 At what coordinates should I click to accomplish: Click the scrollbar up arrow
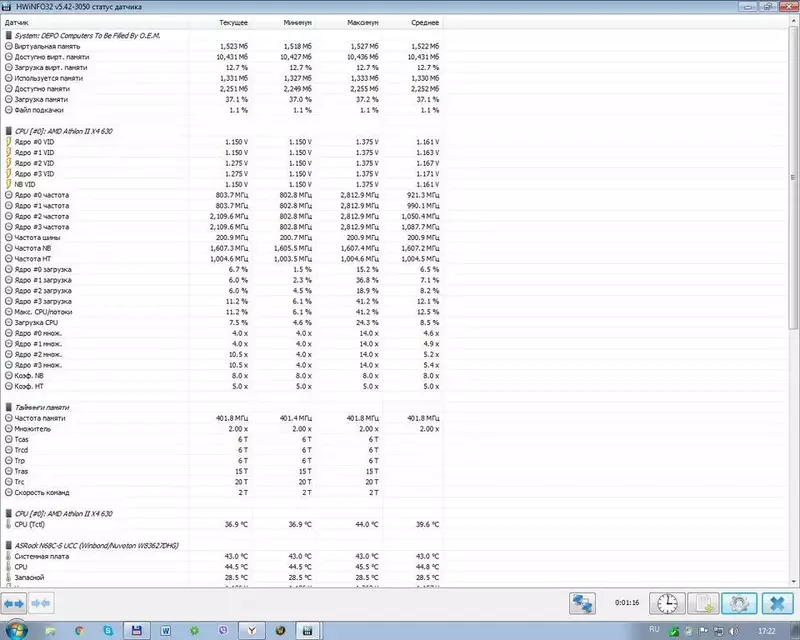[793, 20]
